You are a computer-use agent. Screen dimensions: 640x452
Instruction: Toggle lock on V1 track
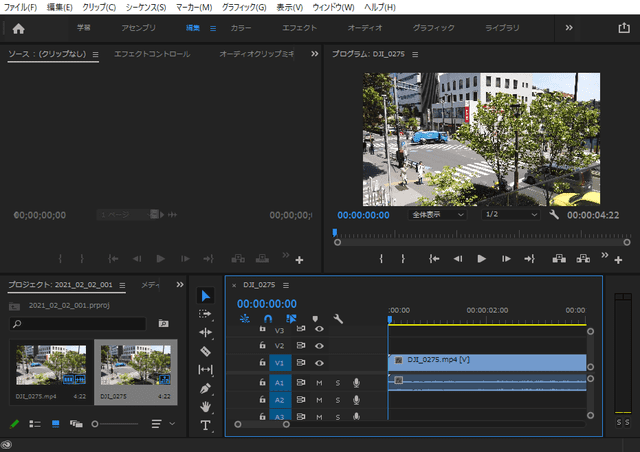coord(262,362)
